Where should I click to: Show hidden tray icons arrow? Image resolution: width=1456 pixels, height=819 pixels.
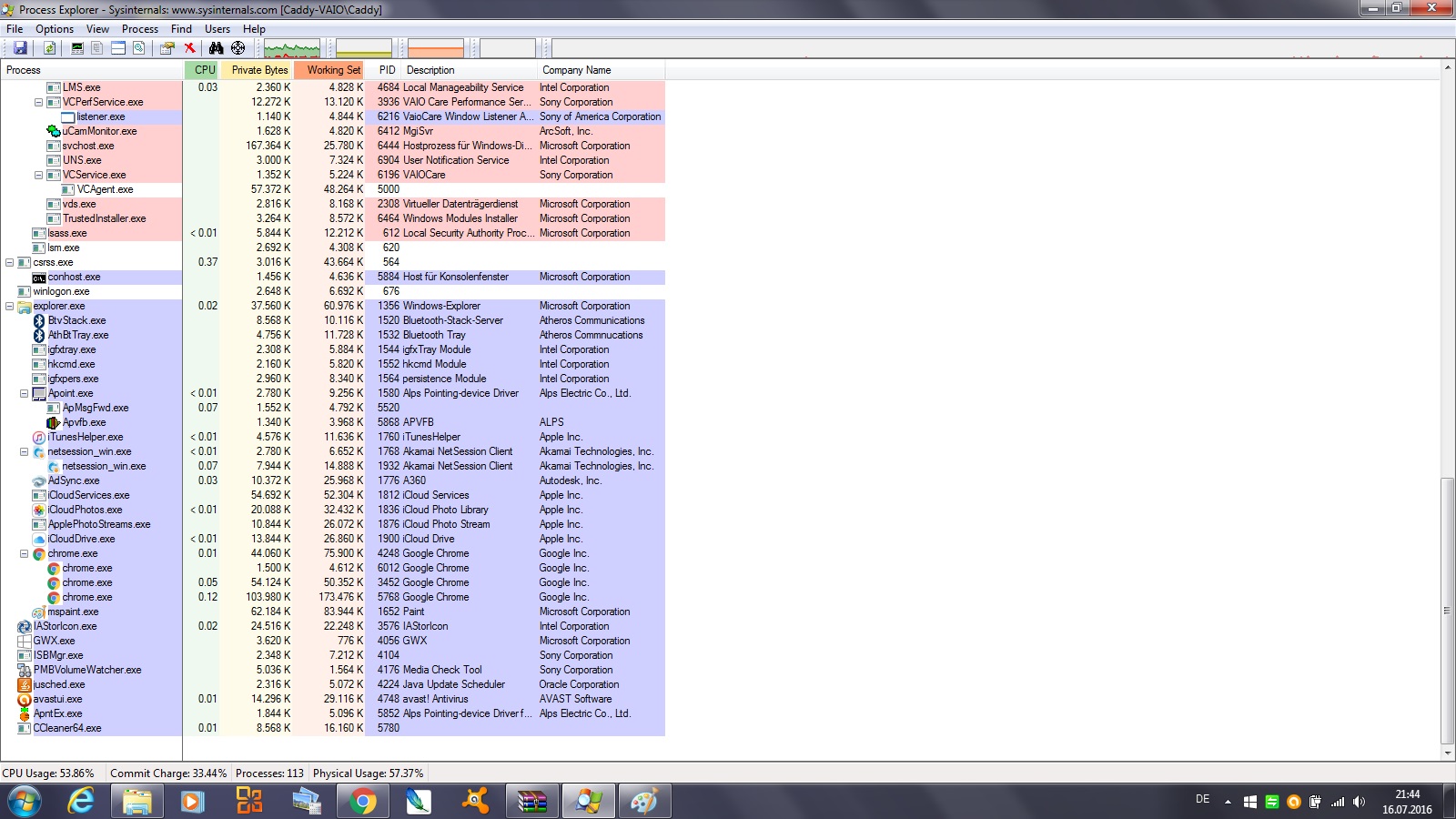[1228, 802]
